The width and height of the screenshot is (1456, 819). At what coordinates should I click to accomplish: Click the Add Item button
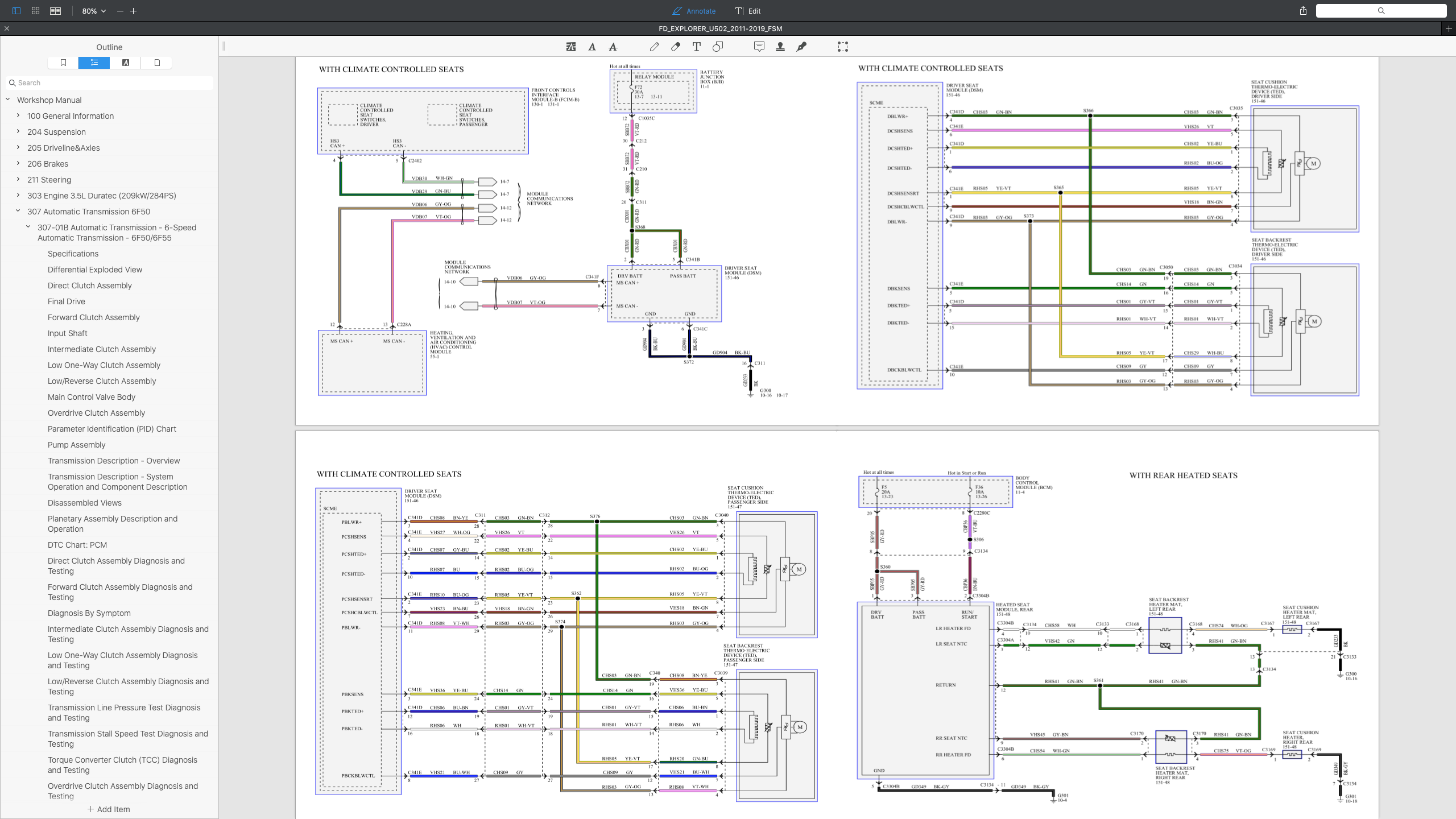pyautogui.click(x=108, y=809)
